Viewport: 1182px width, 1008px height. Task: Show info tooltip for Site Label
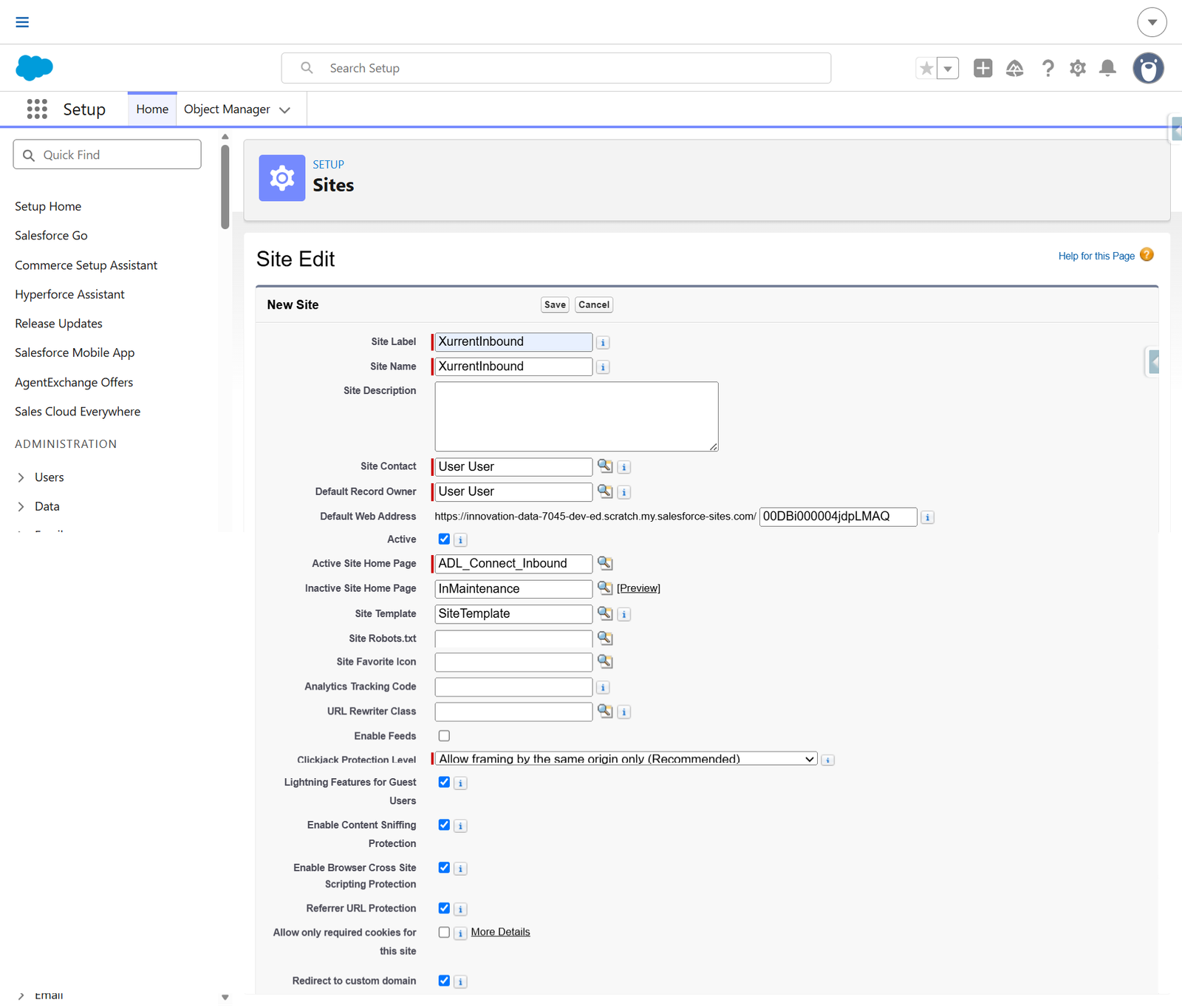(603, 342)
